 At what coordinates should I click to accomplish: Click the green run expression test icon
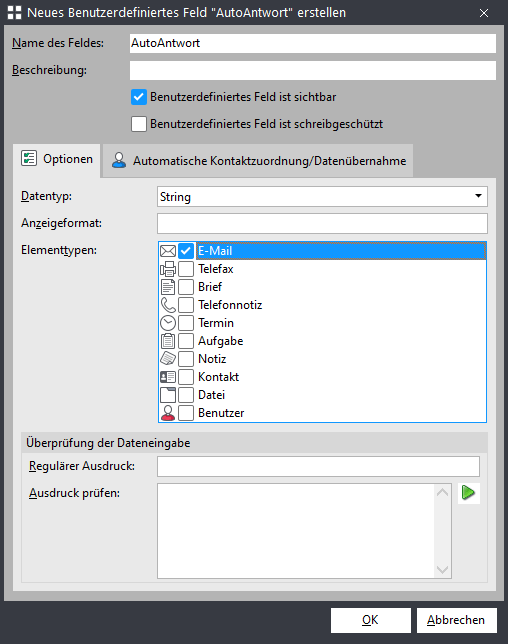[469, 492]
